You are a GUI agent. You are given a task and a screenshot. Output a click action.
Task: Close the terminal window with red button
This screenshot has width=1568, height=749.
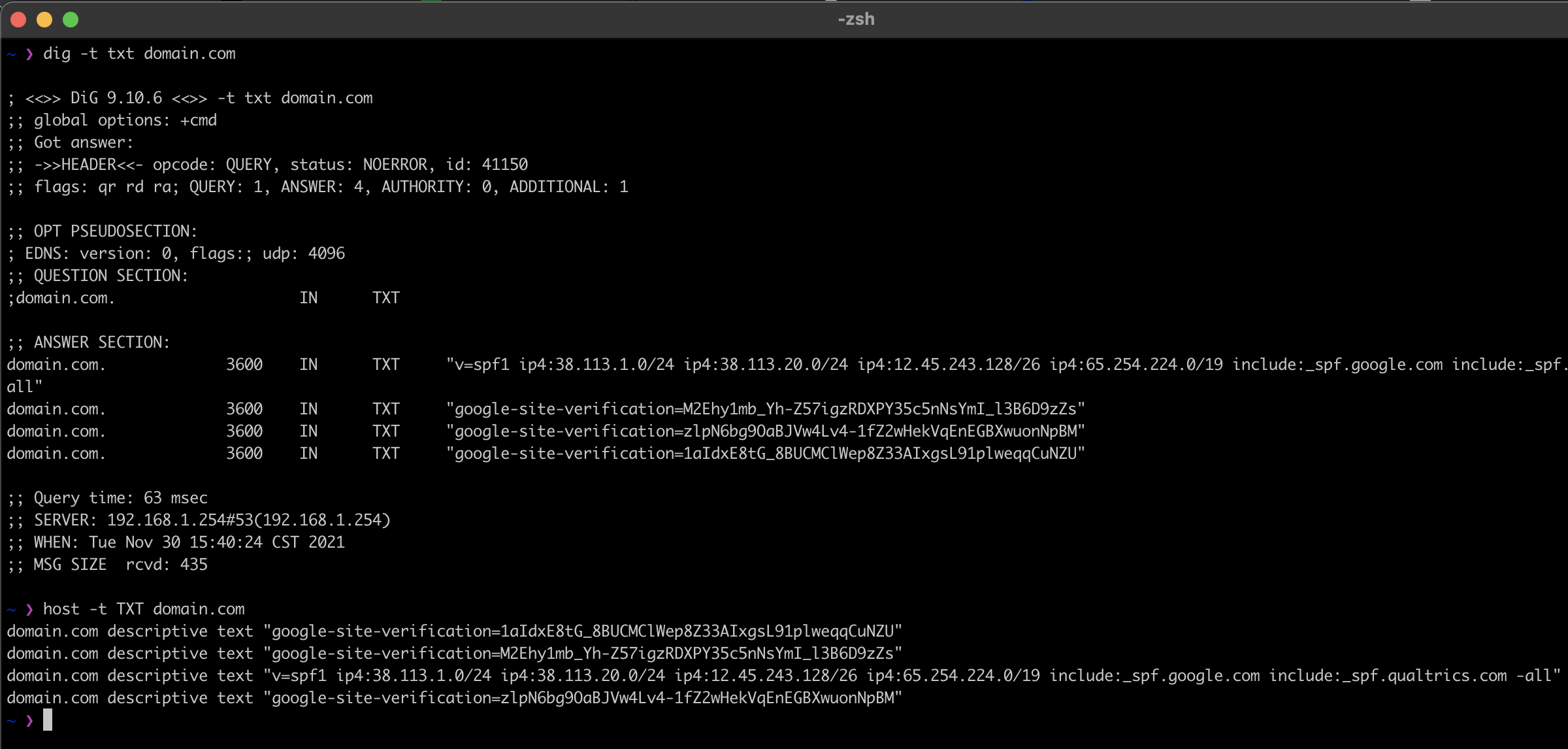pyautogui.click(x=18, y=20)
